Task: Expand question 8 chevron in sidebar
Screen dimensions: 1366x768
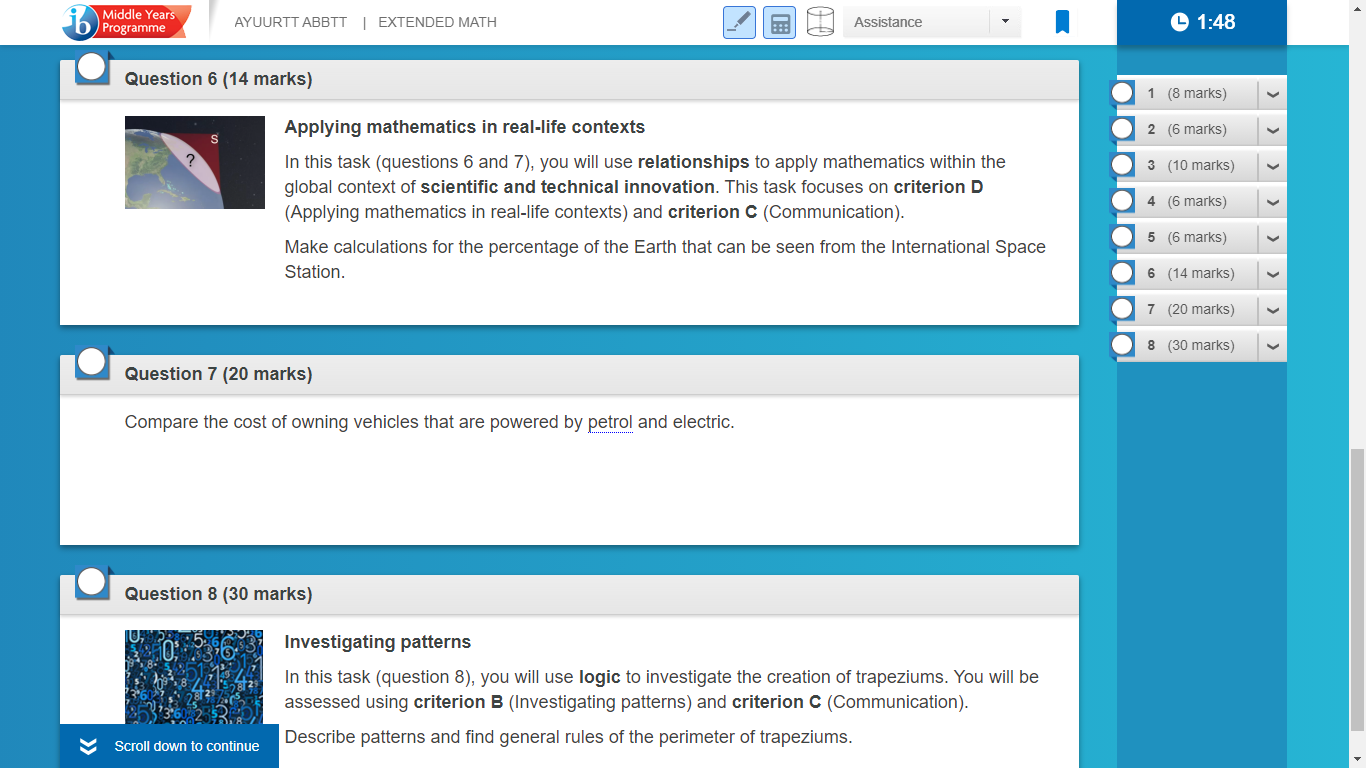Action: click(x=1272, y=345)
